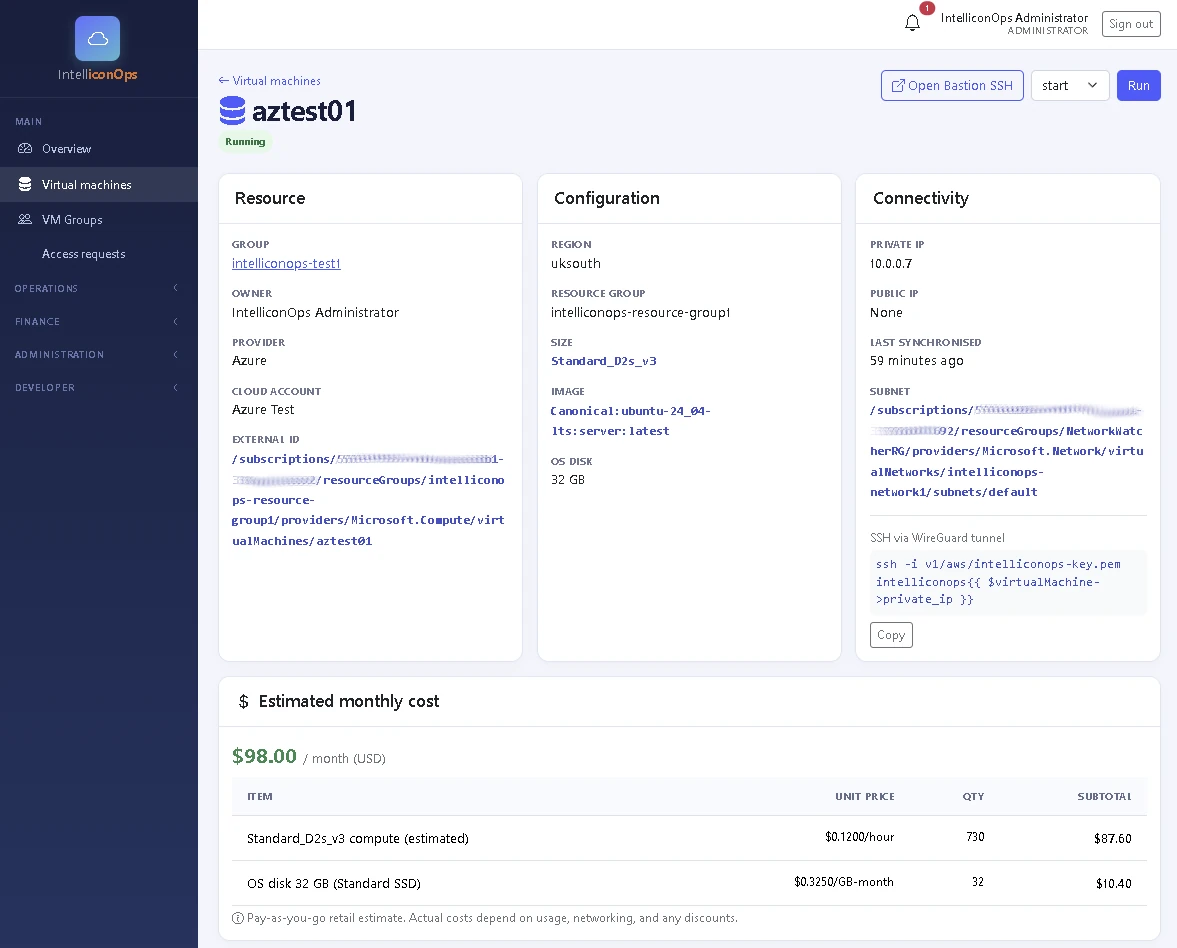Click the Canonical ubuntu image value
Viewport: 1177px width, 948px height.
[631, 421]
